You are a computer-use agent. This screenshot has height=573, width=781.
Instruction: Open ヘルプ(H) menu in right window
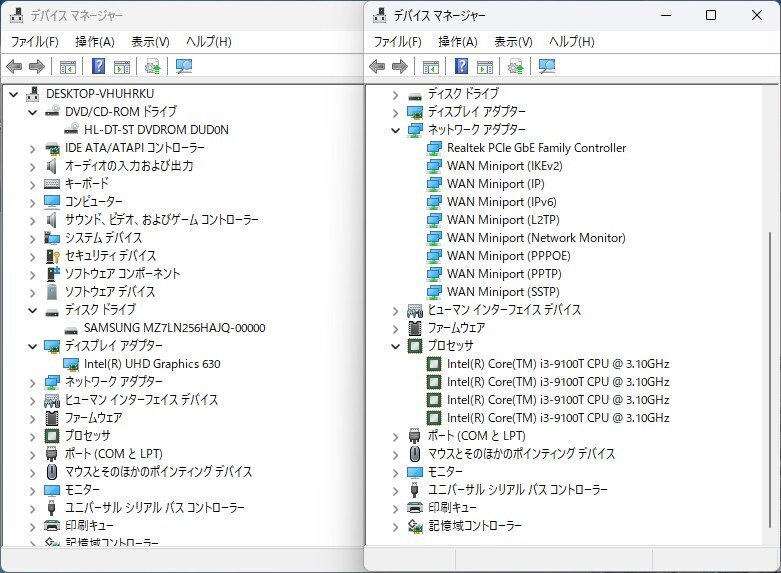click(571, 42)
